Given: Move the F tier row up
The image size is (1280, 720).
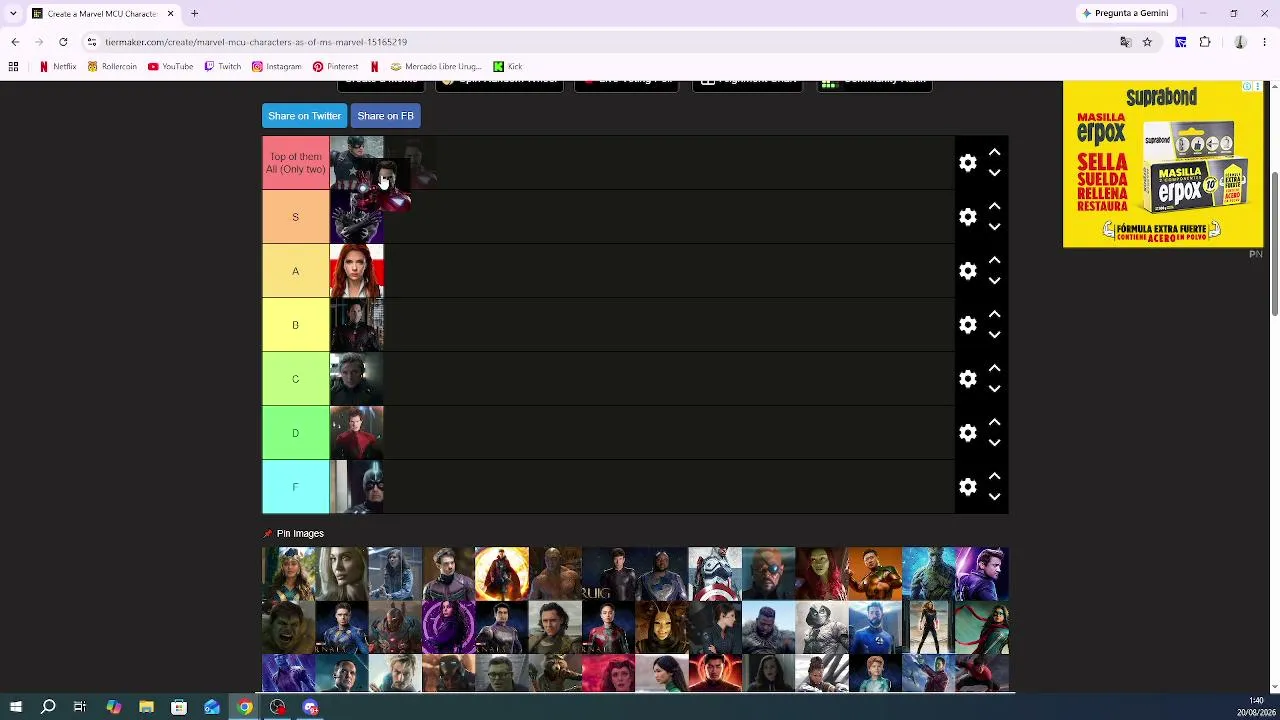Looking at the screenshot, I should 994,476.
